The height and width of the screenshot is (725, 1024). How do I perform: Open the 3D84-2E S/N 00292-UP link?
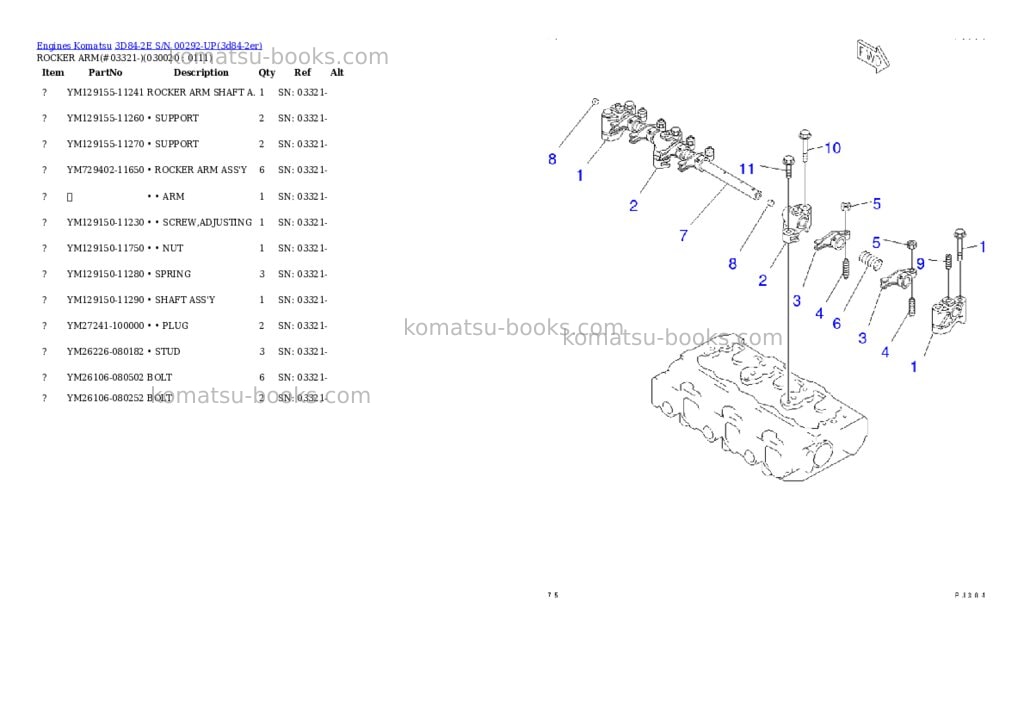click(x=189, y=46)
